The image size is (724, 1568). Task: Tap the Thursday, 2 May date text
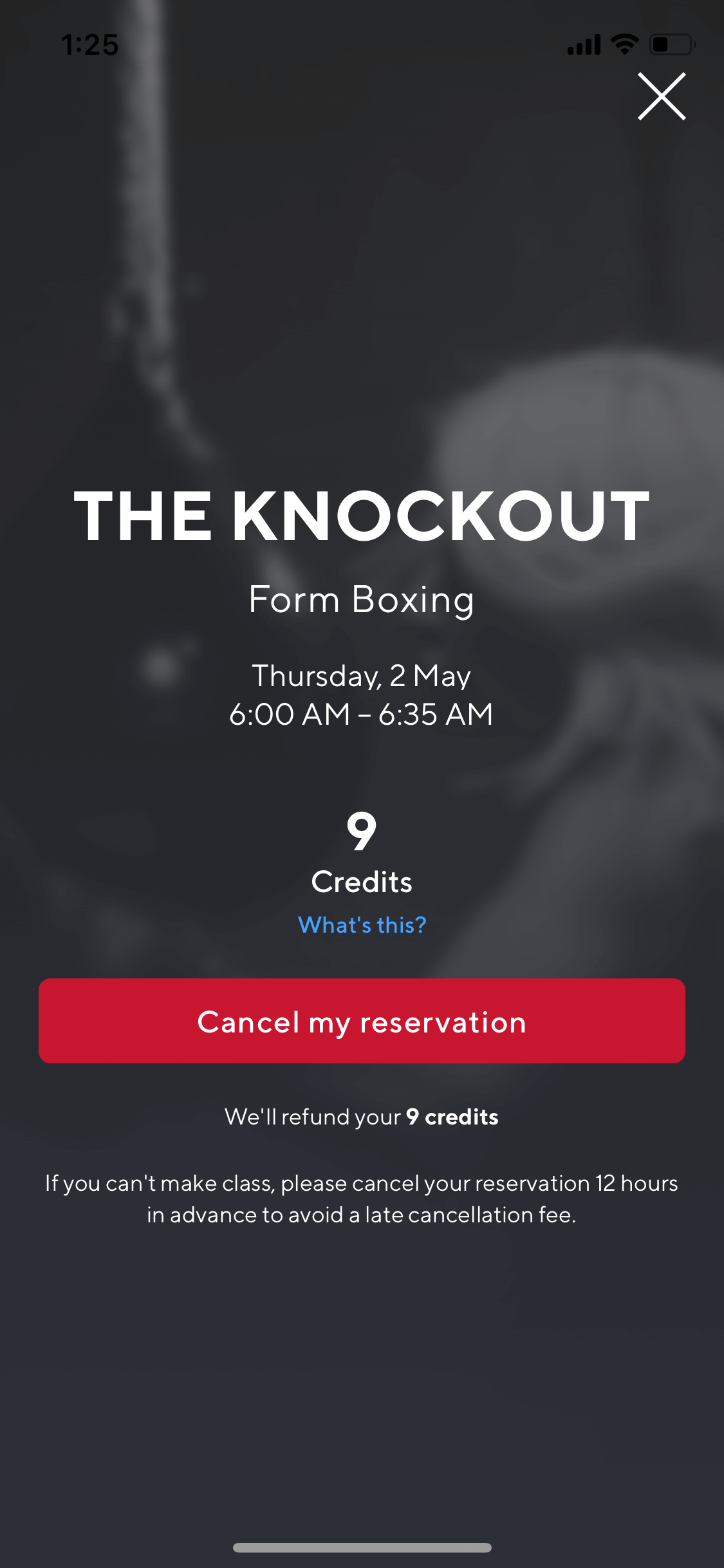[362, 676]
